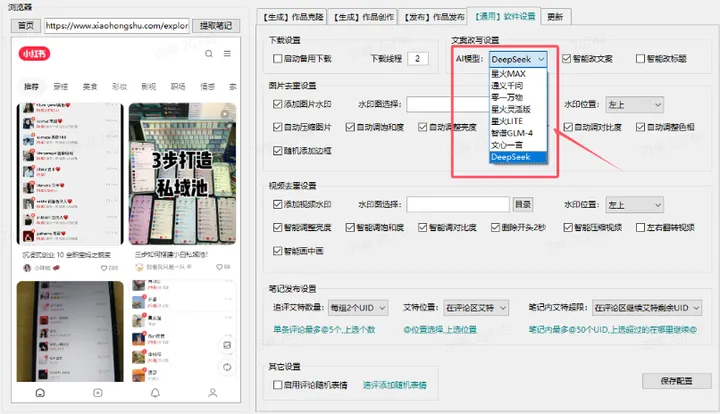Toggle 智能调饱和度 checkbox
This screenshot has height=414, width=720.
pos(350,227)
